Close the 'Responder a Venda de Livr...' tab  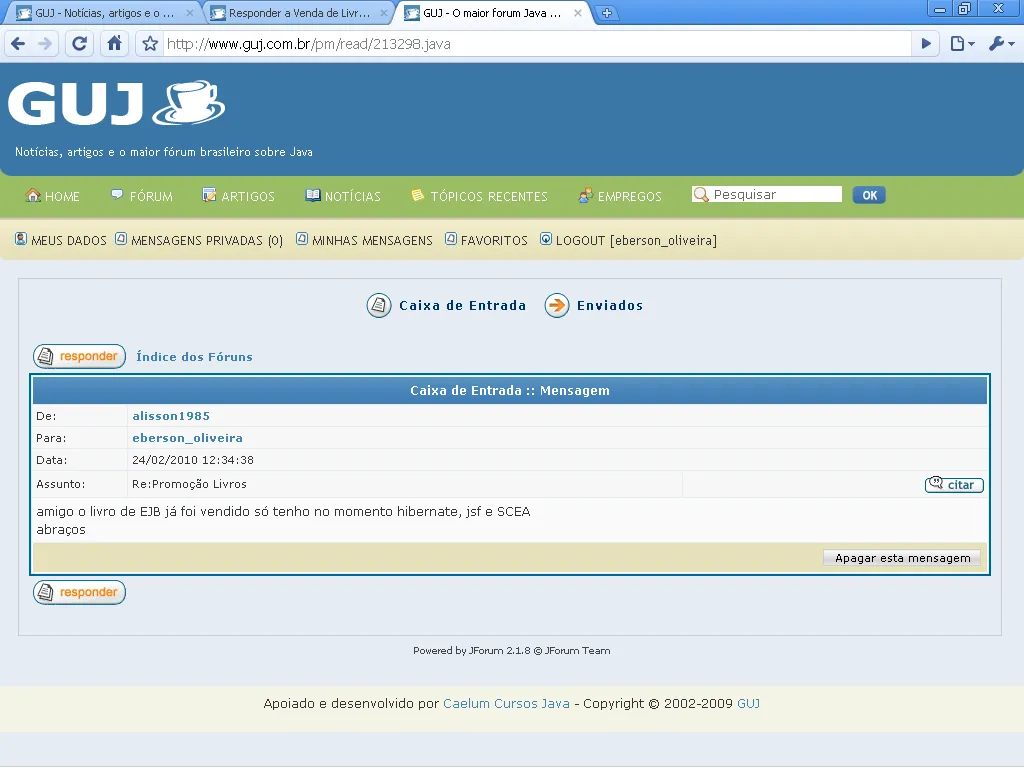[384, 13]
